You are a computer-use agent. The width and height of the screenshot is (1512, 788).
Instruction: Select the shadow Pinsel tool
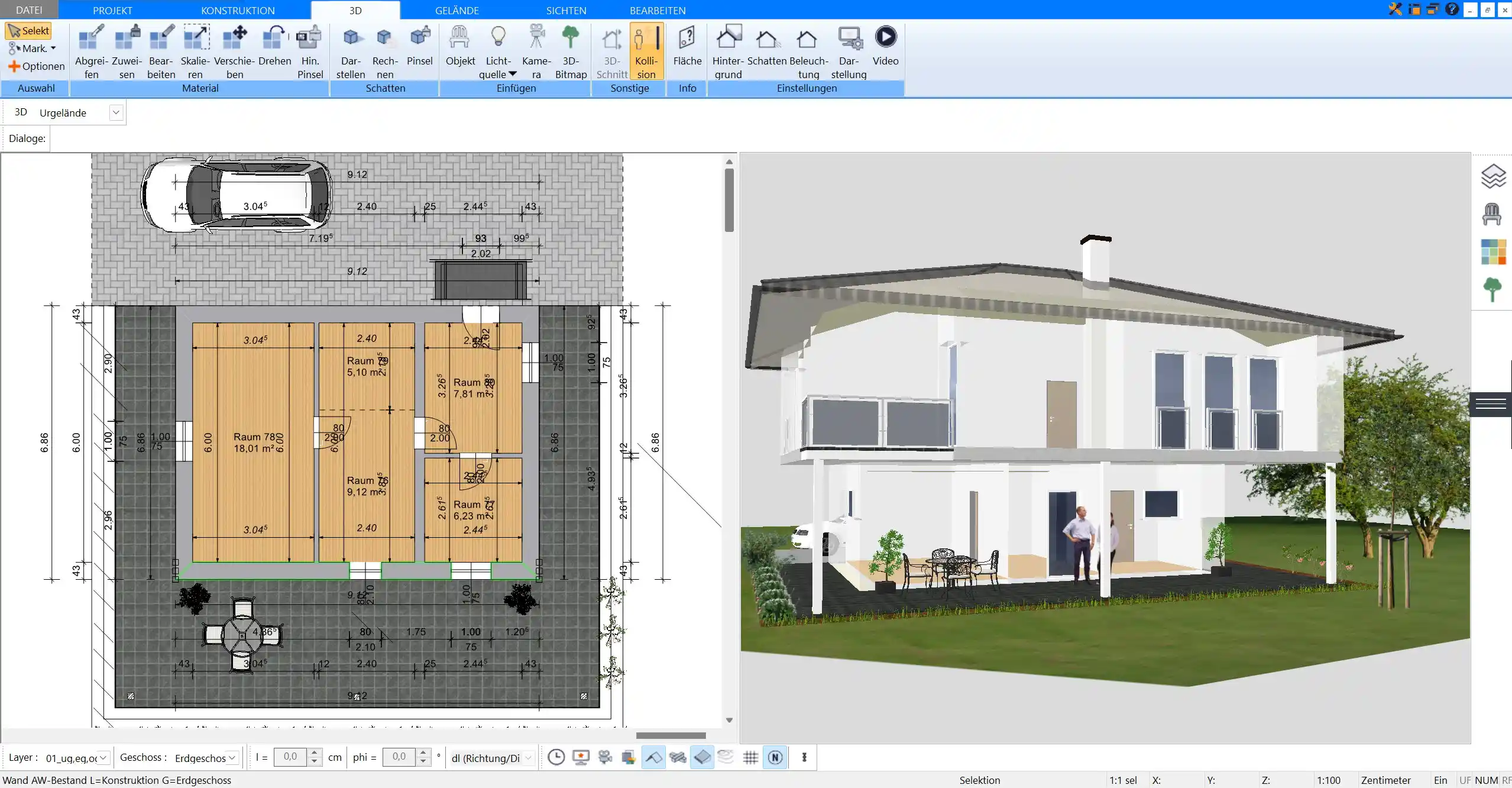point(420,46)
